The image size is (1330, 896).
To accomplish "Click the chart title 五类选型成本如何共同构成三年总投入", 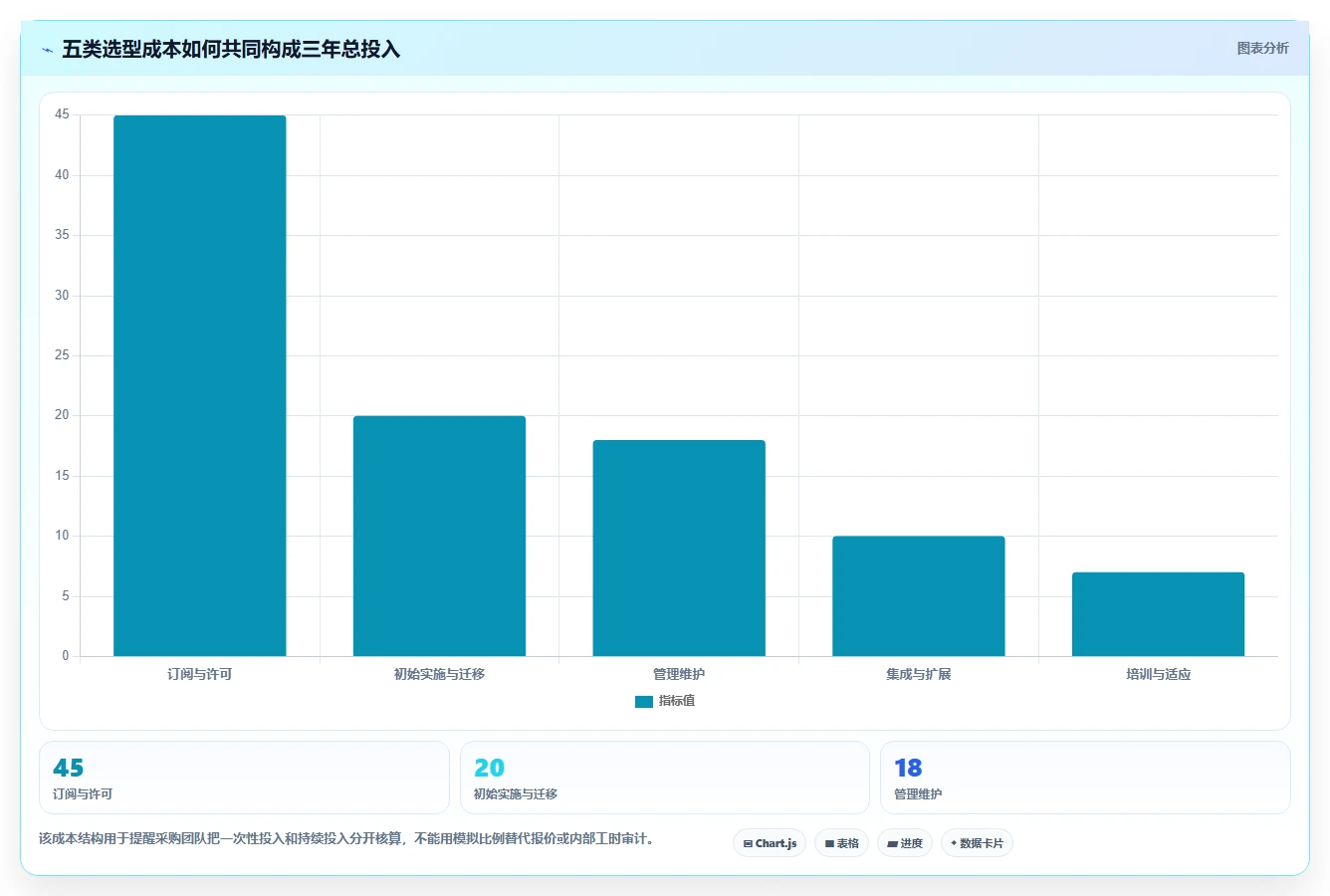I will 231,49.
